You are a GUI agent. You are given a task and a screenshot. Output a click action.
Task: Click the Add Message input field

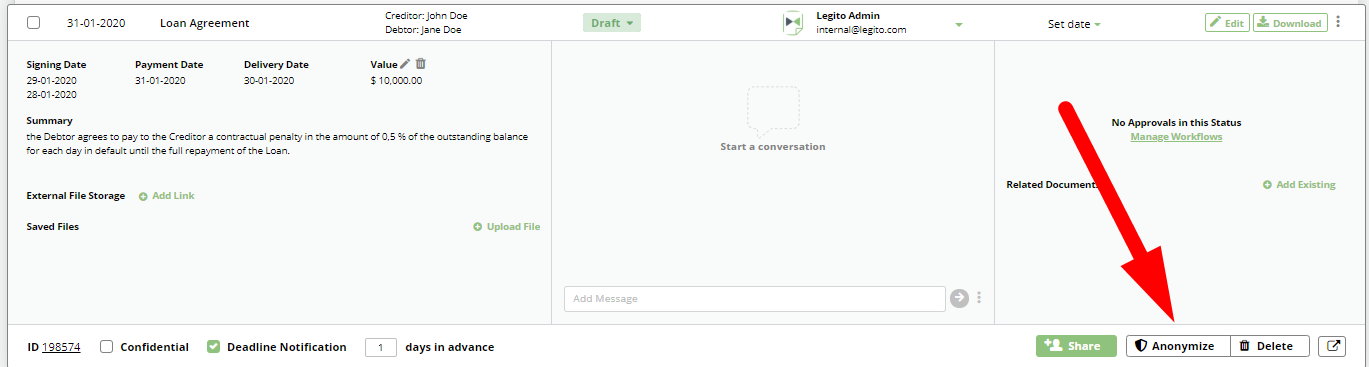tap(754, 298)
